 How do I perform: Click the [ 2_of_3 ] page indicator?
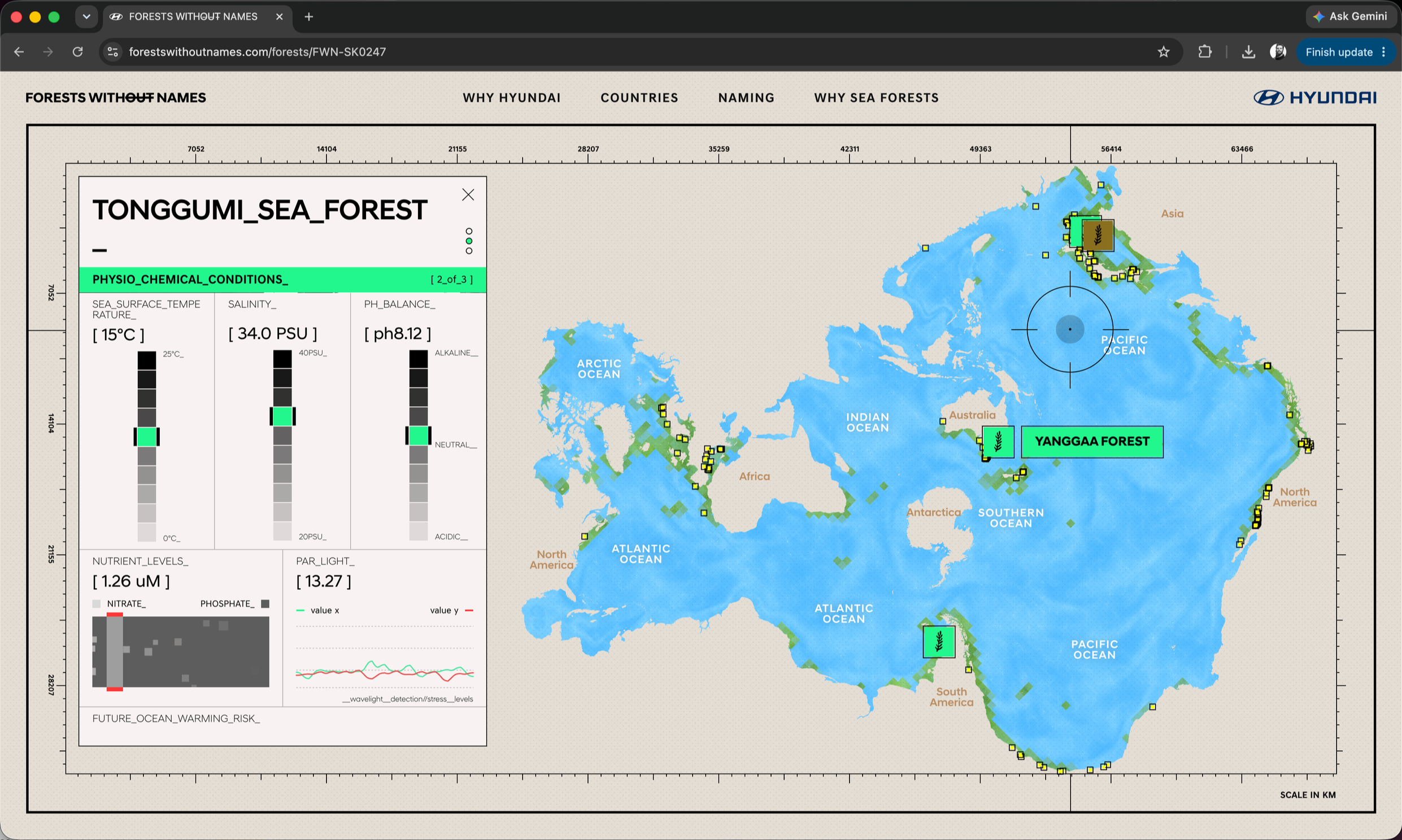(451, 280)
